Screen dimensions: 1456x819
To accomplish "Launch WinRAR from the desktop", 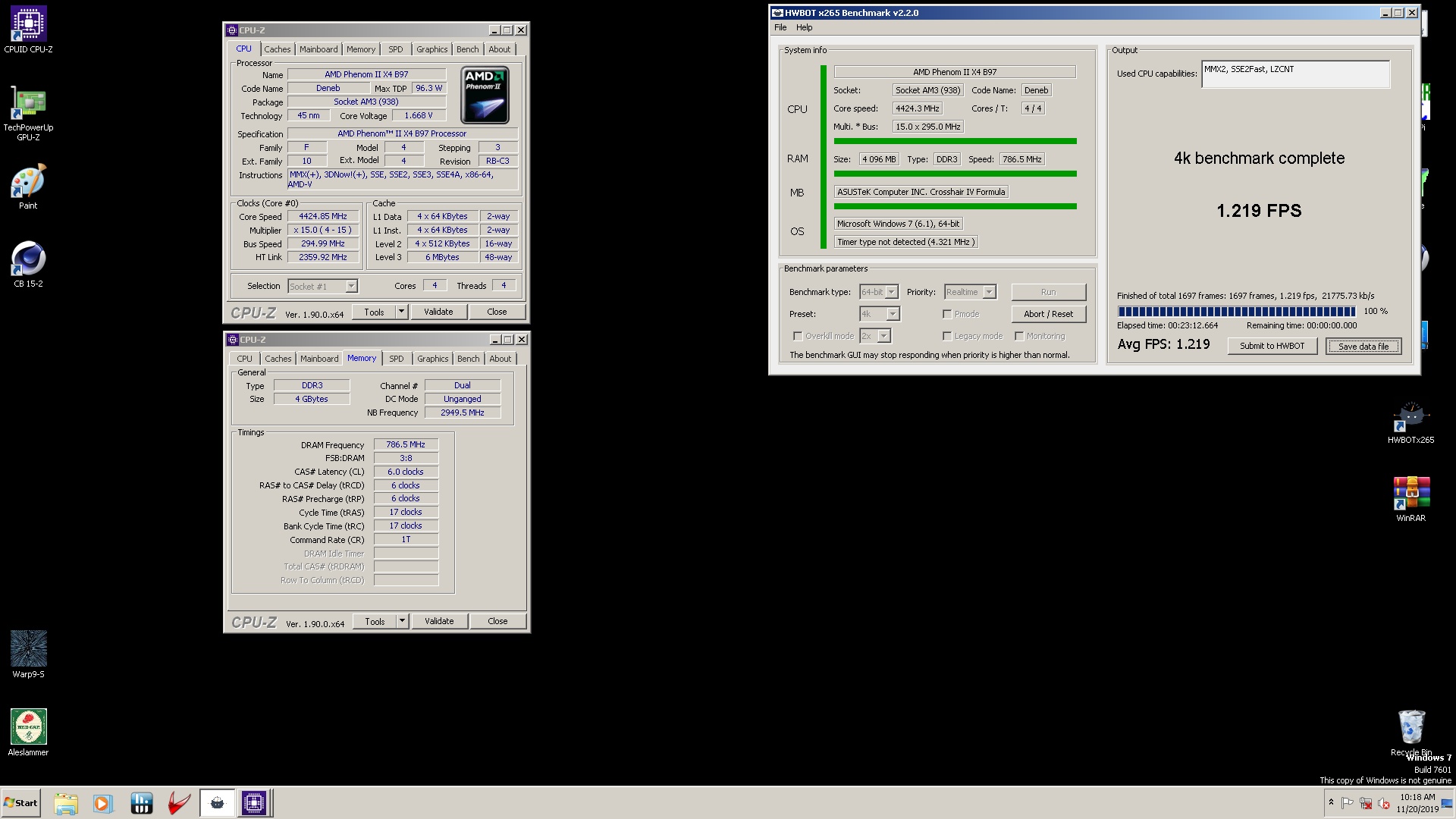I will pyautogui.click(x=1410, y=499).
